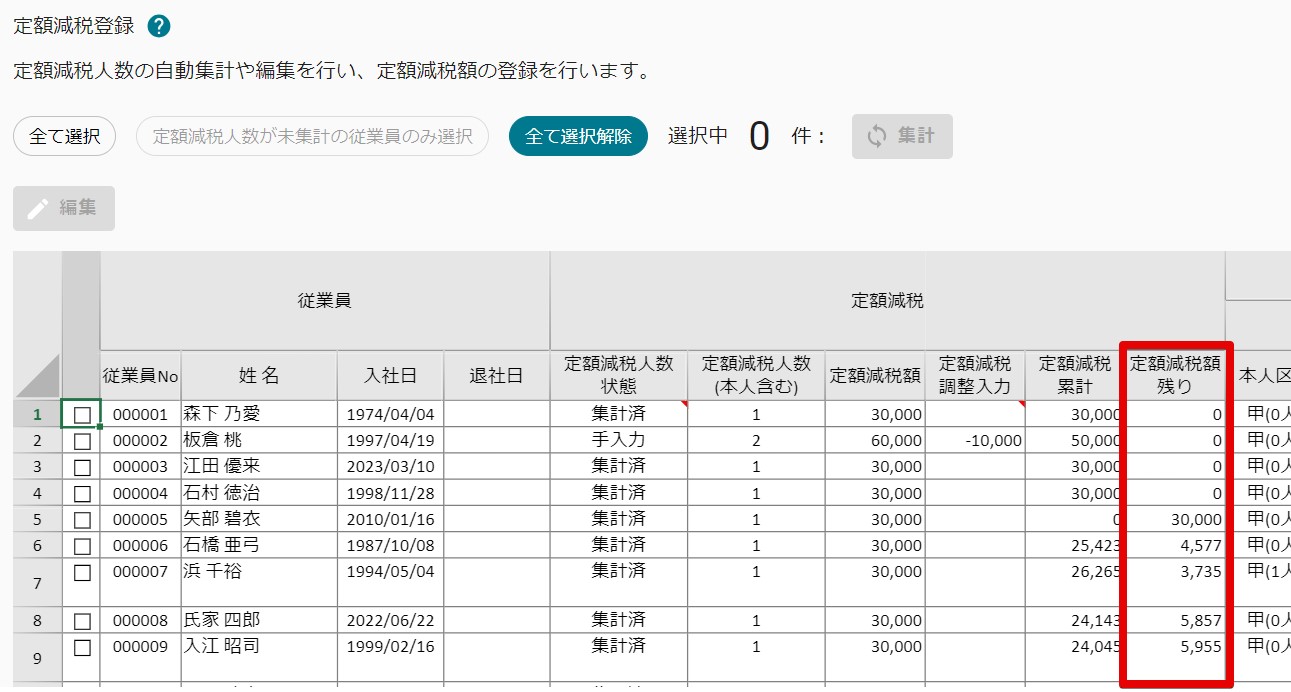
Task: Click the person count 2 cell
Action: click(x=756, y=440)
